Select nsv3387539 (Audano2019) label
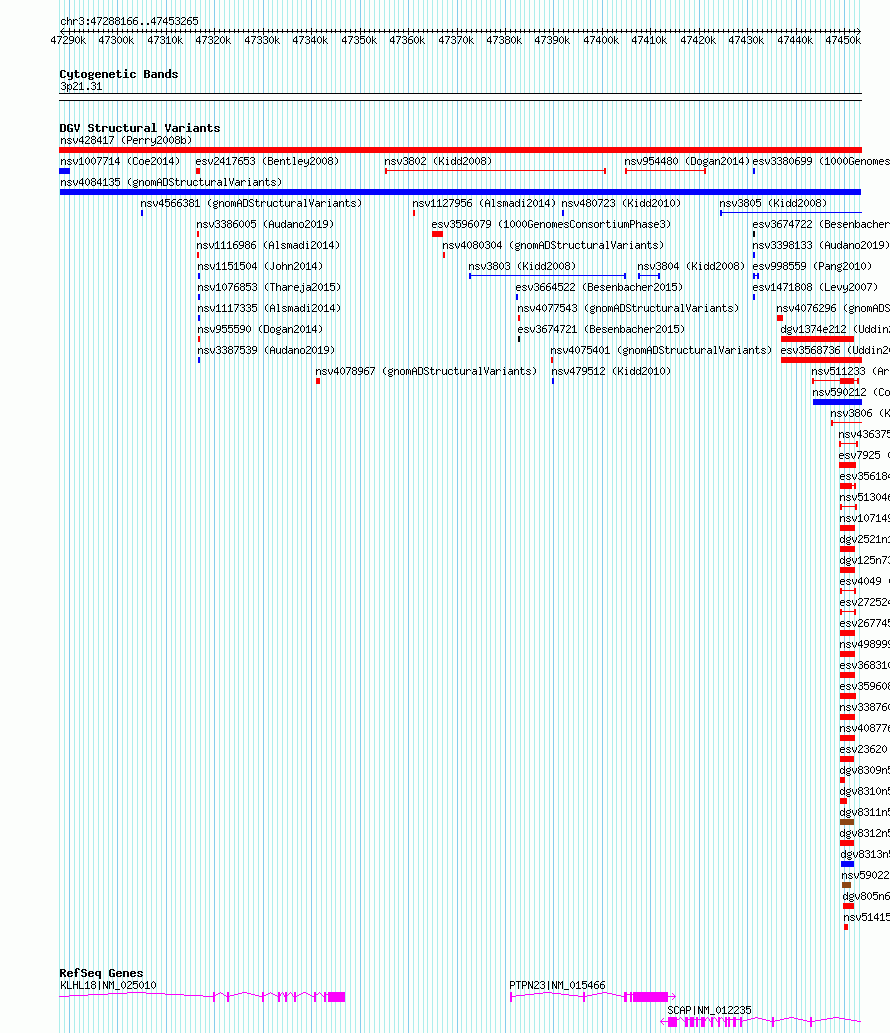This screenshot has width=890, height=1033. click(x=266, y=351)
